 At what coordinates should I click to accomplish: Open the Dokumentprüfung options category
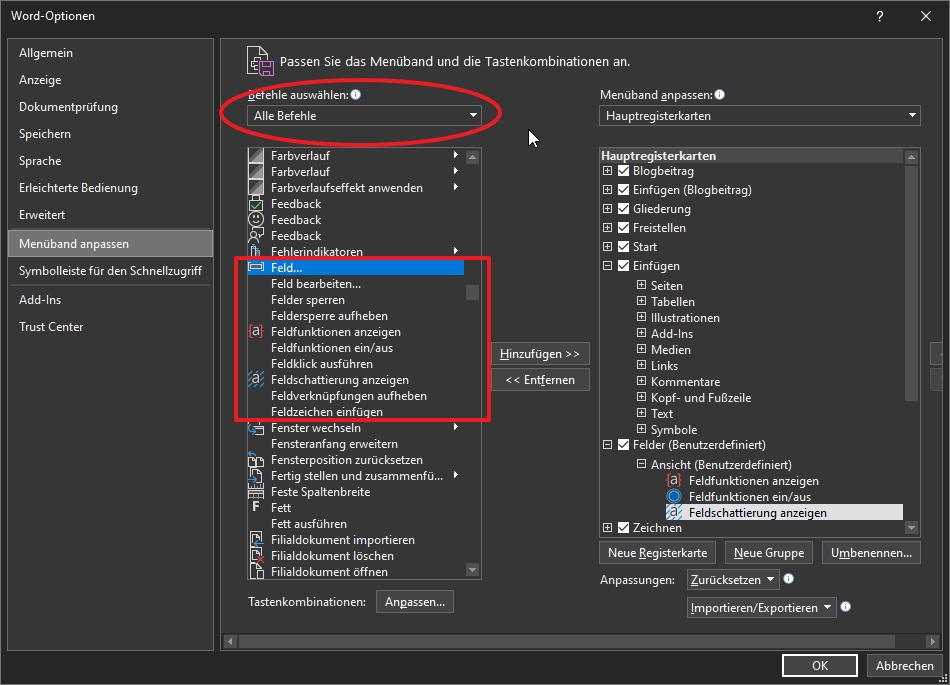pyautogui.click(x=110, y=107)
